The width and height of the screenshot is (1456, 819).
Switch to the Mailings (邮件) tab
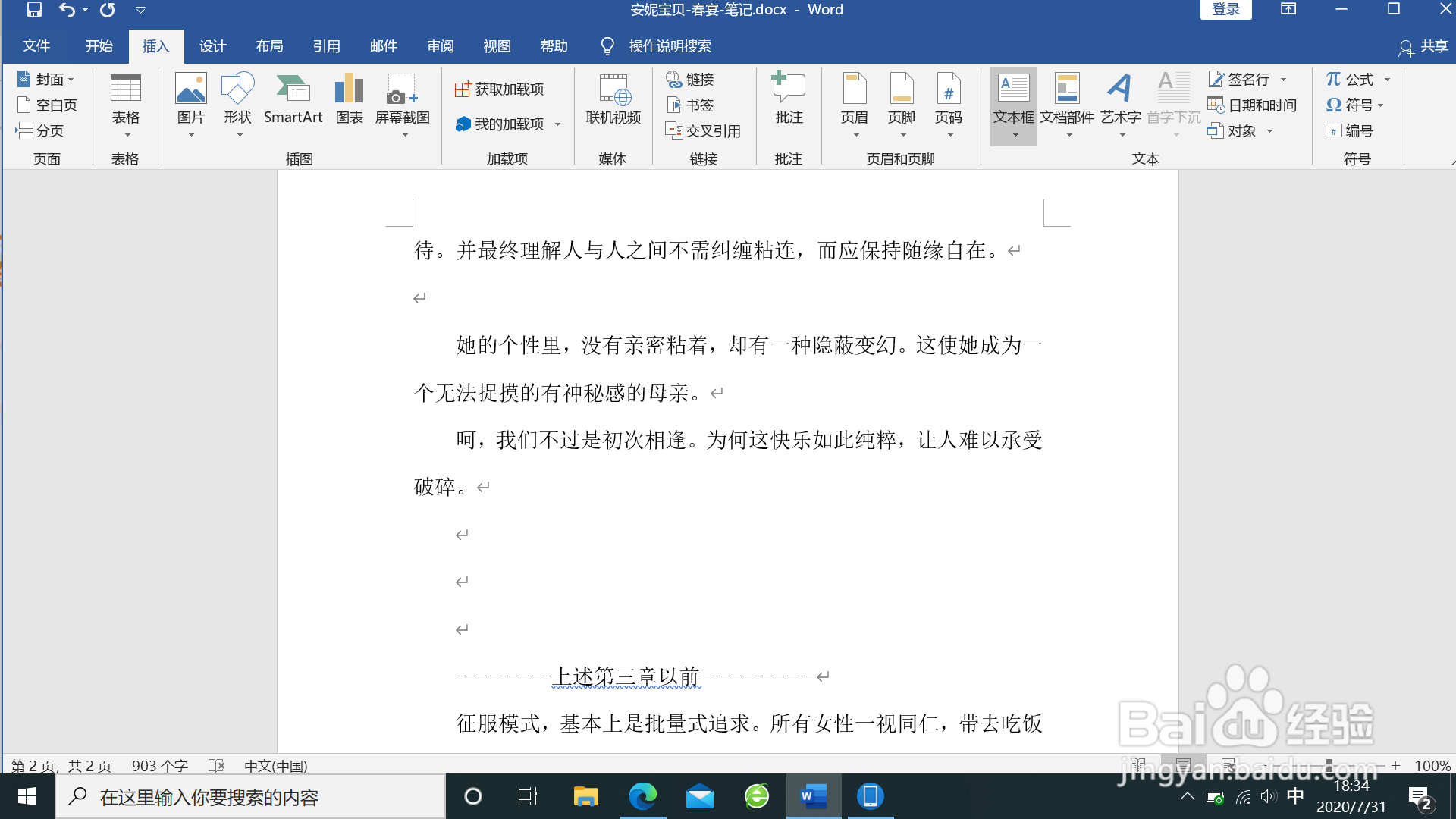coord(383,46)
